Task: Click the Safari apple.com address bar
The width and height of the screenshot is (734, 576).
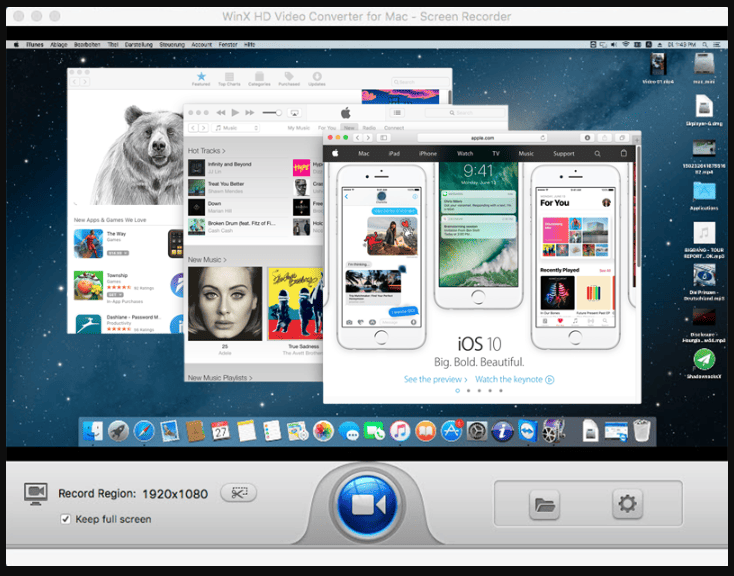Action: pyautogui.click(x=482, y=138)
